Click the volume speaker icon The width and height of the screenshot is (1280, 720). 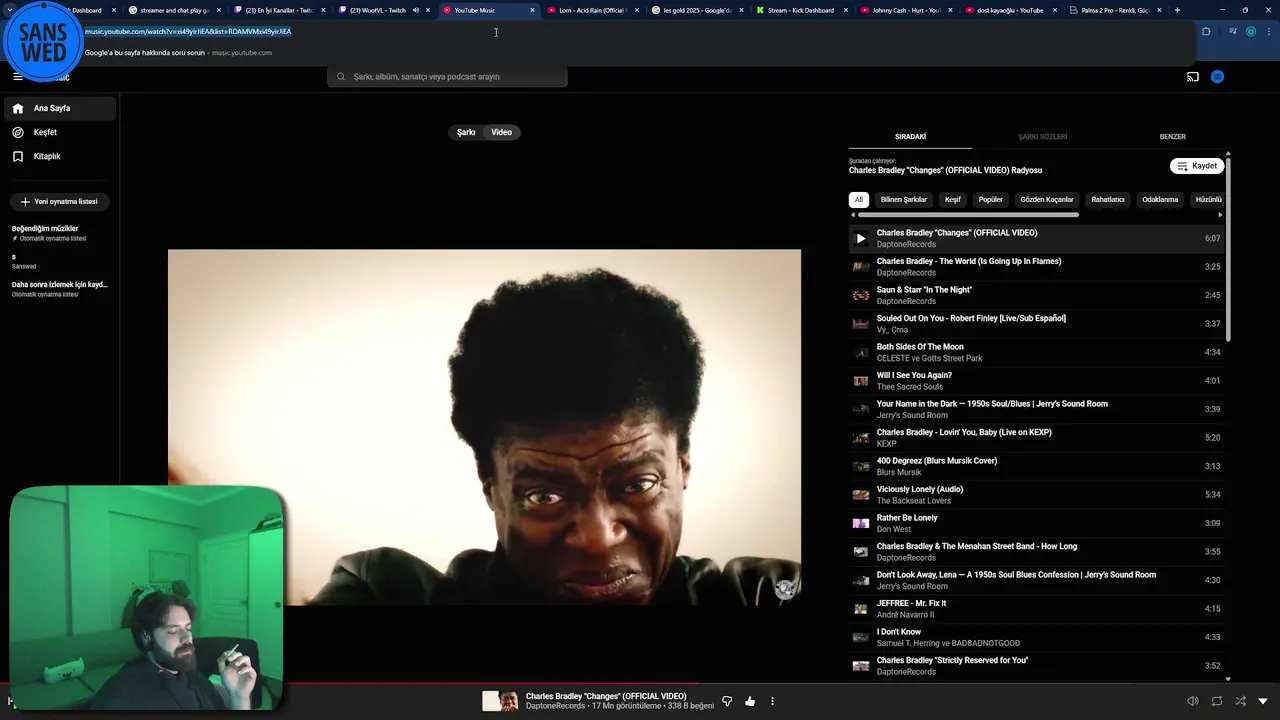1192,701
